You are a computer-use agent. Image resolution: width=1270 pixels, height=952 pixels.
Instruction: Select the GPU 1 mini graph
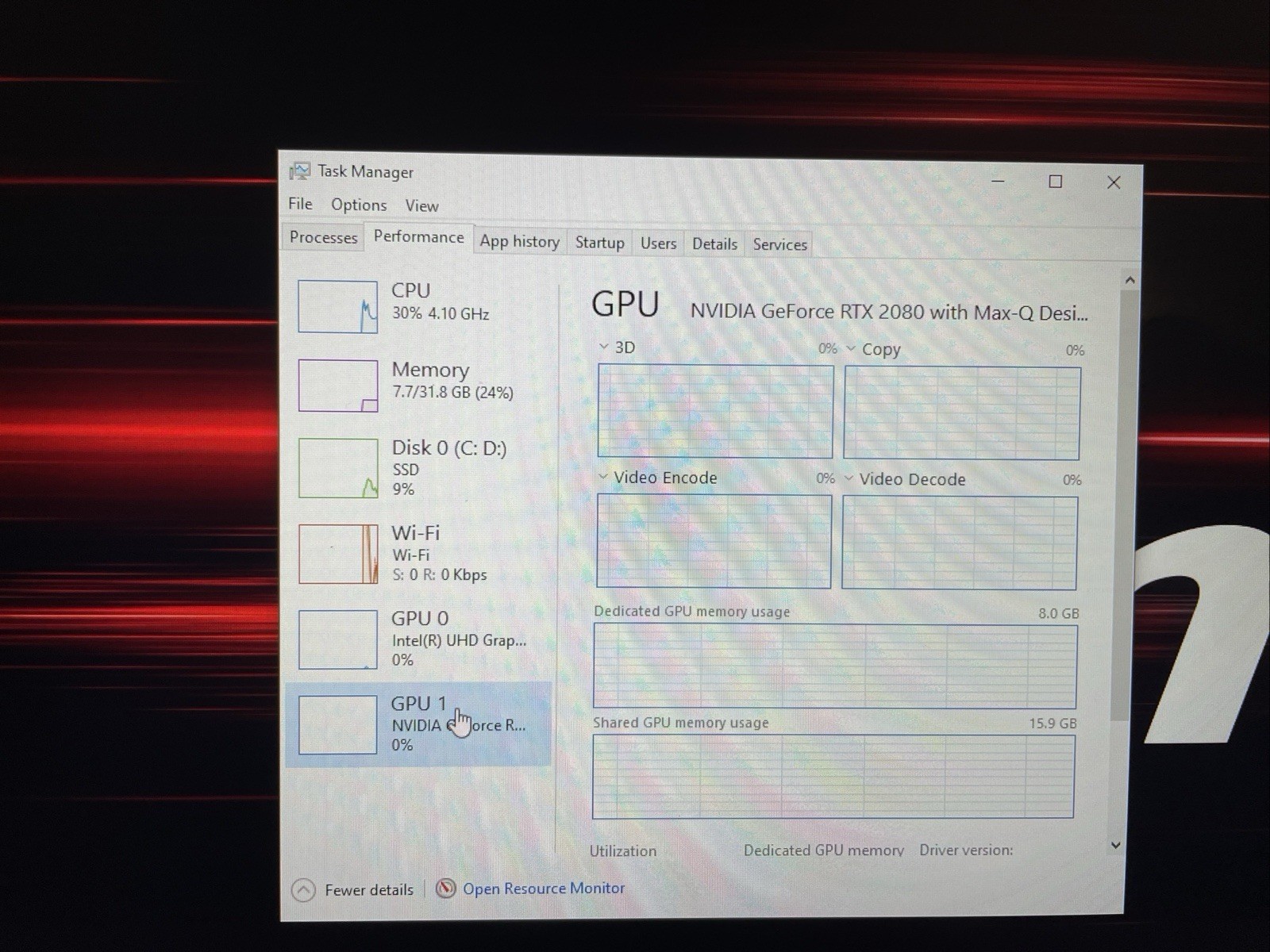pyautogui.click(x=337, y=725)
